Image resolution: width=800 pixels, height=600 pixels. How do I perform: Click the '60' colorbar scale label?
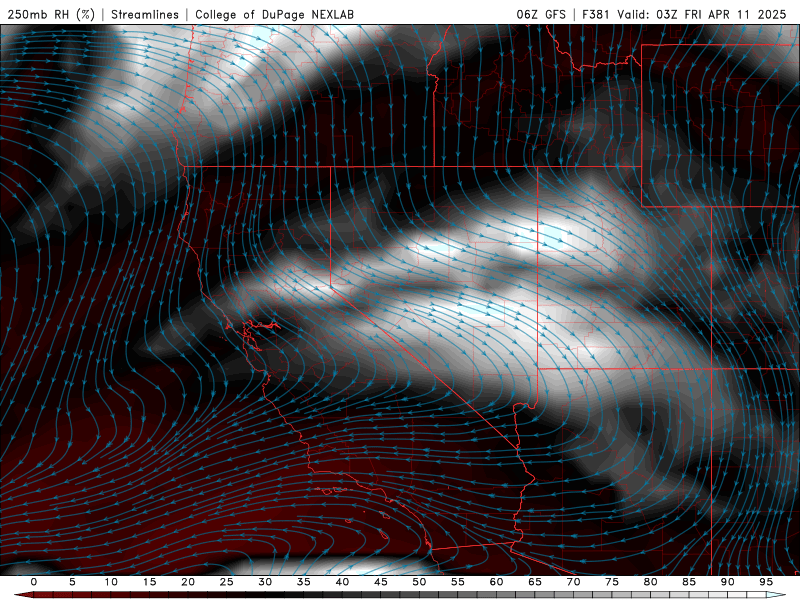(x=496, y=582)
